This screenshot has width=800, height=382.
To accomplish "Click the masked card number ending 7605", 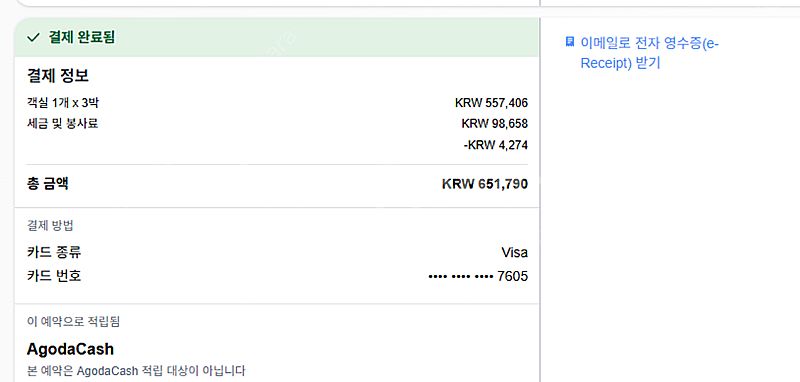I will 478,276.
